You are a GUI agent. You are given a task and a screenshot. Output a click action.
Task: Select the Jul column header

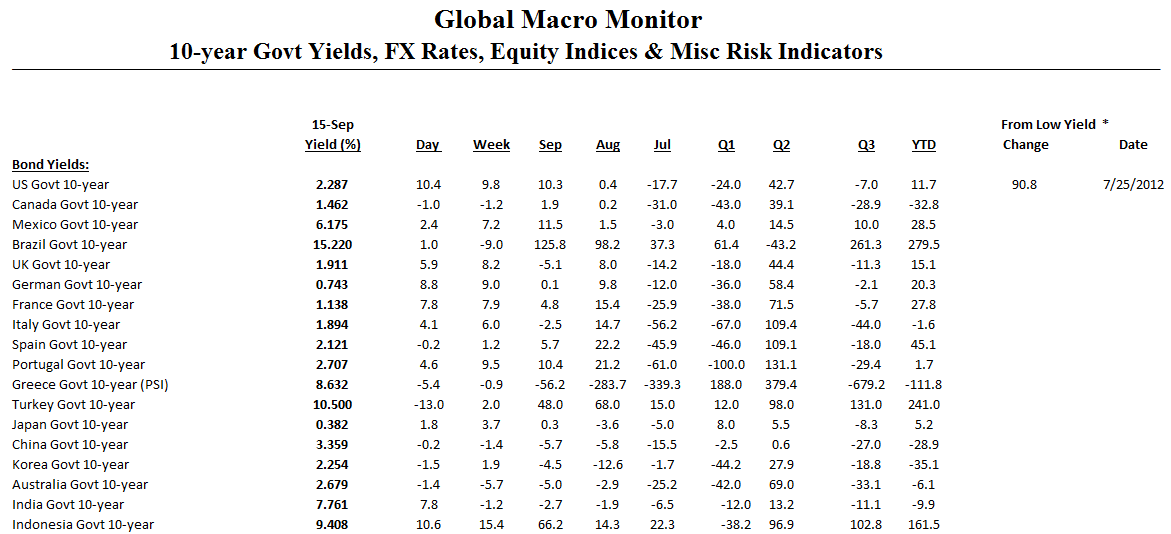(x=662, y=145)
